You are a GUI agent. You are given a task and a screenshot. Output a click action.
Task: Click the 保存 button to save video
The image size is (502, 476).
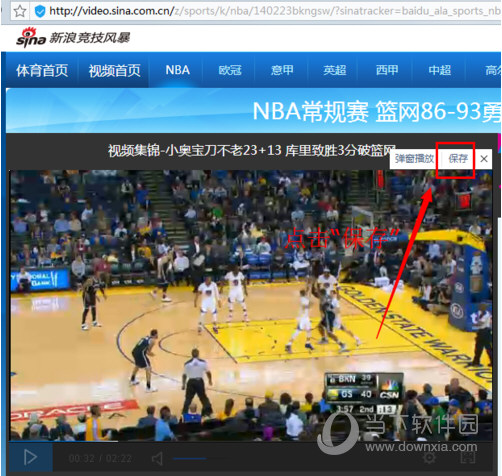click(x=458, y=159)
